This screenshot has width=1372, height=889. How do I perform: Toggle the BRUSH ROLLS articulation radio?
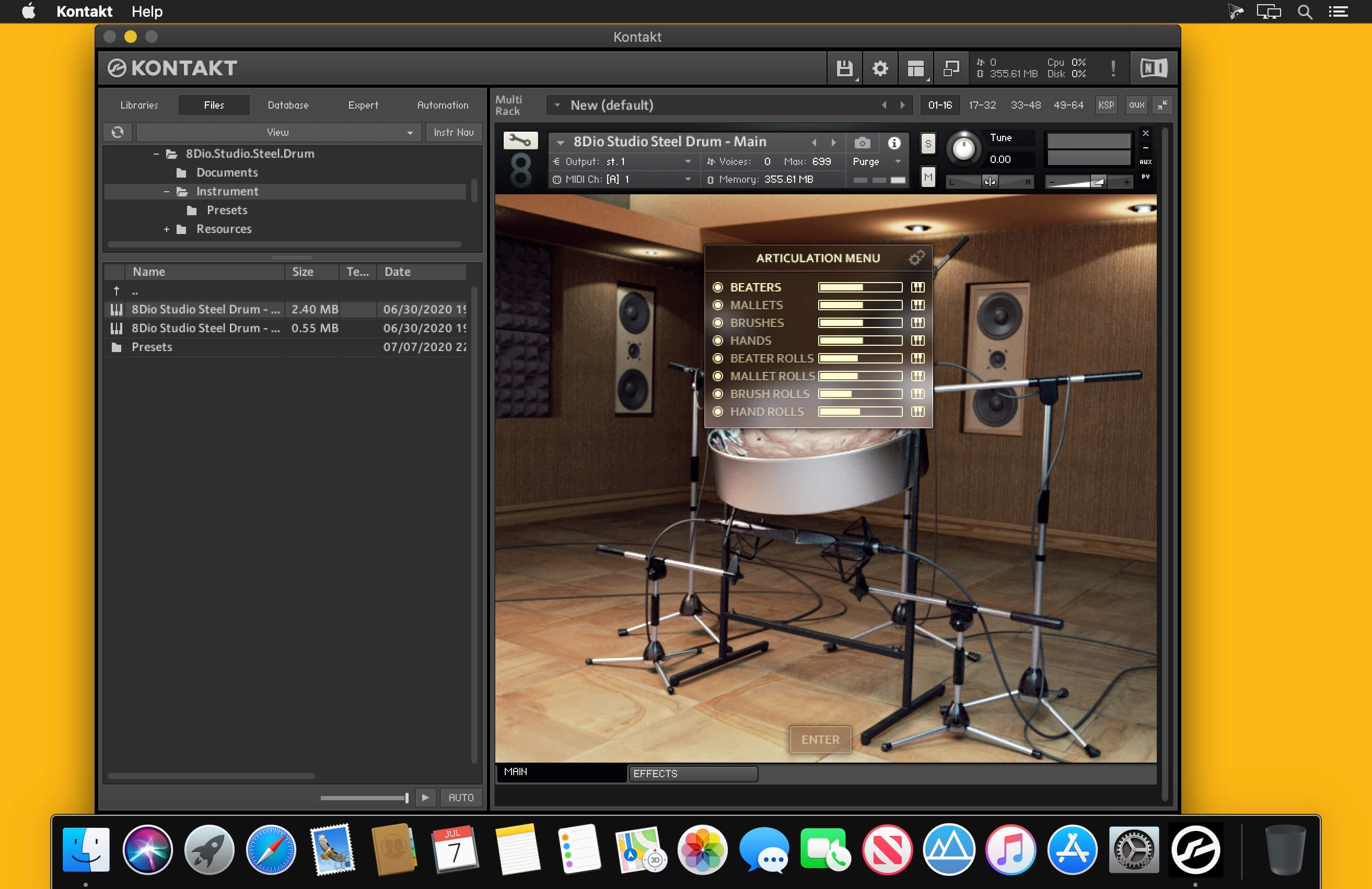point(718,394)
